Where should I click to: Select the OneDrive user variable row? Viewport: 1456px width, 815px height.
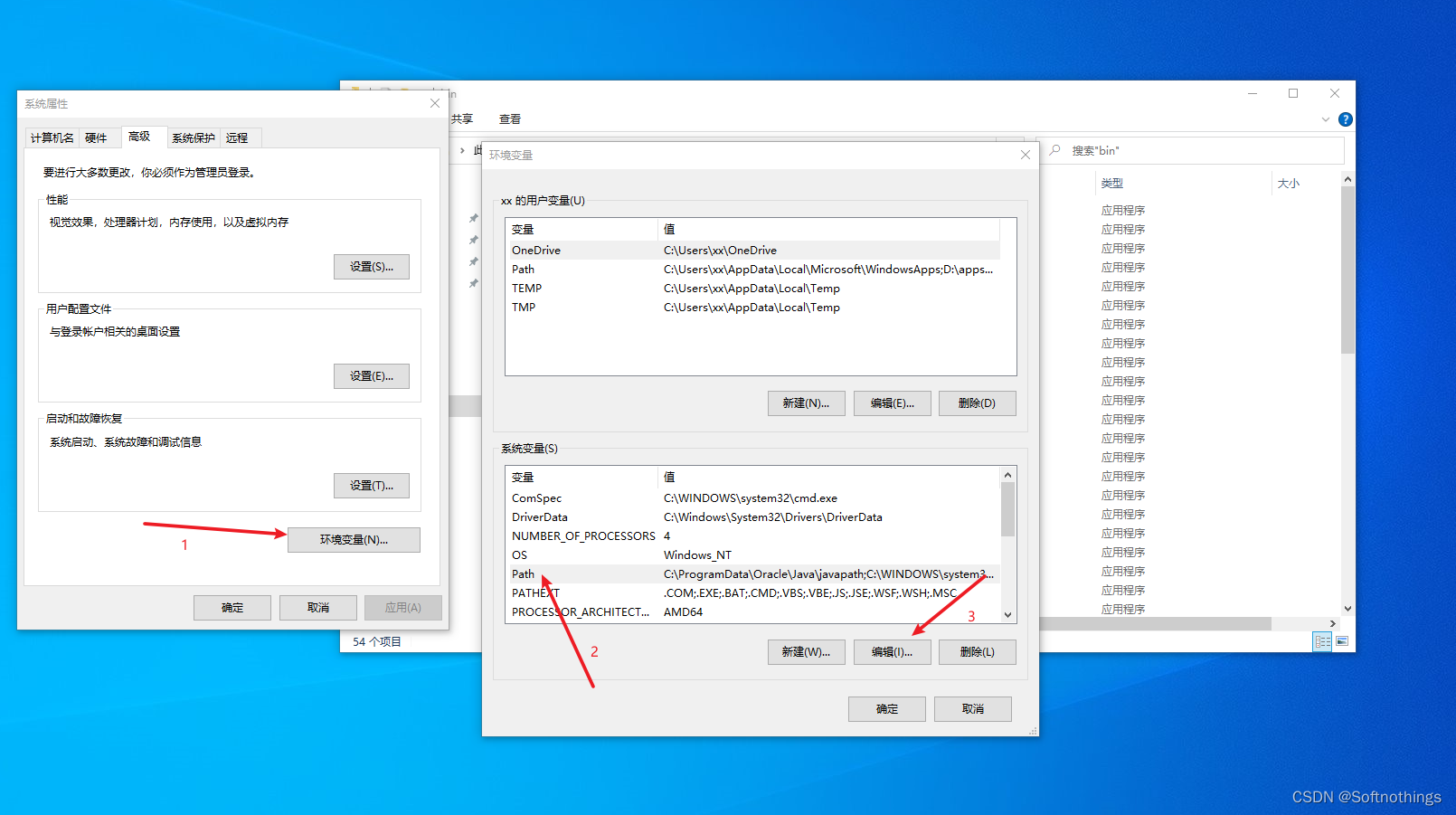point(753,251)
